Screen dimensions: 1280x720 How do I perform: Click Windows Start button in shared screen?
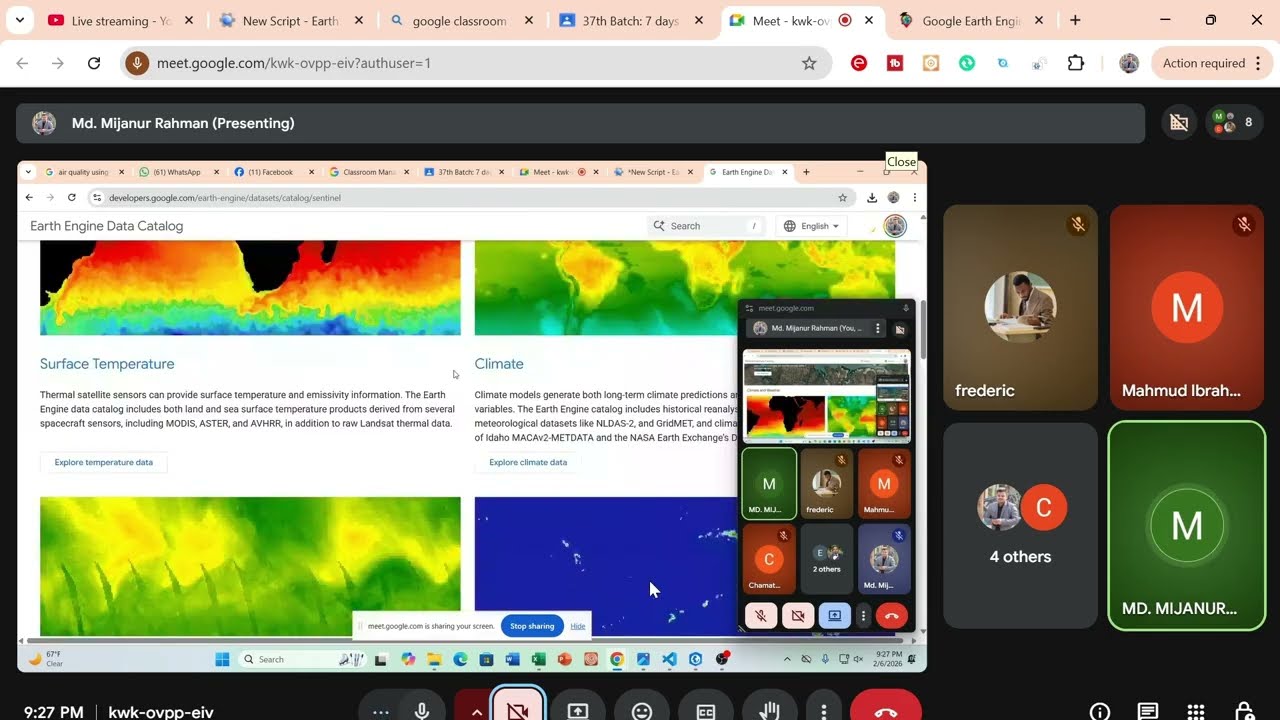click(x=222, y=659)
